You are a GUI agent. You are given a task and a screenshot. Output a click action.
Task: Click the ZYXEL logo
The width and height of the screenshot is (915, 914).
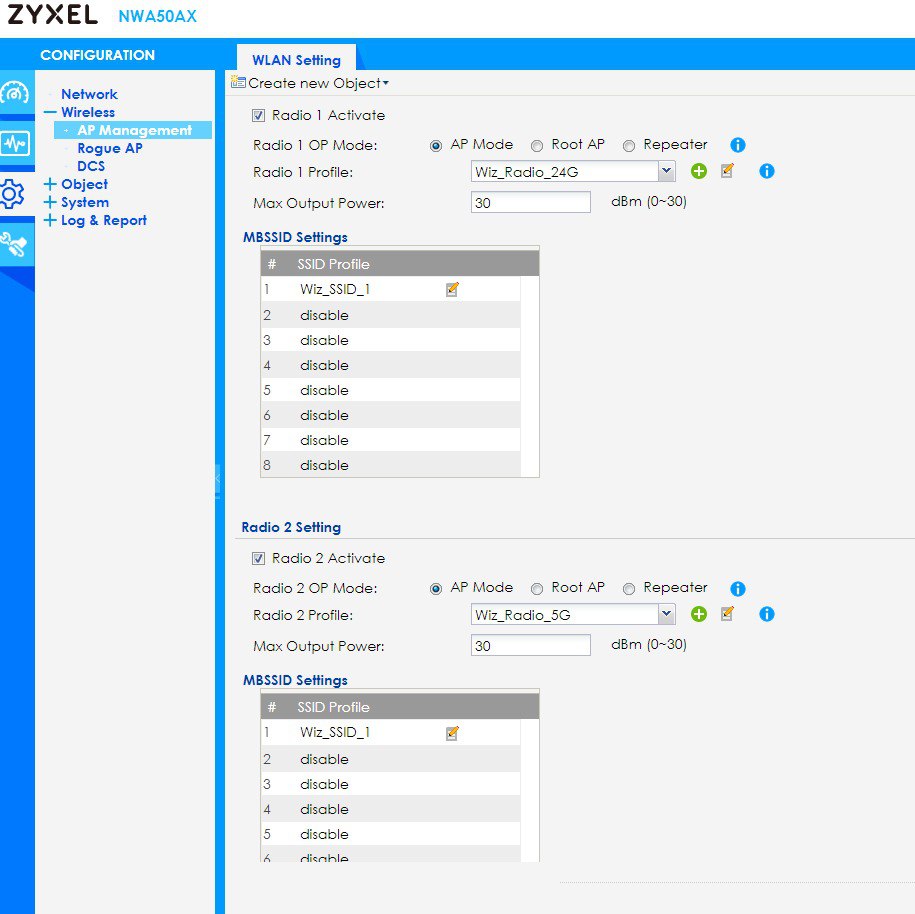[x=53, y=15]
